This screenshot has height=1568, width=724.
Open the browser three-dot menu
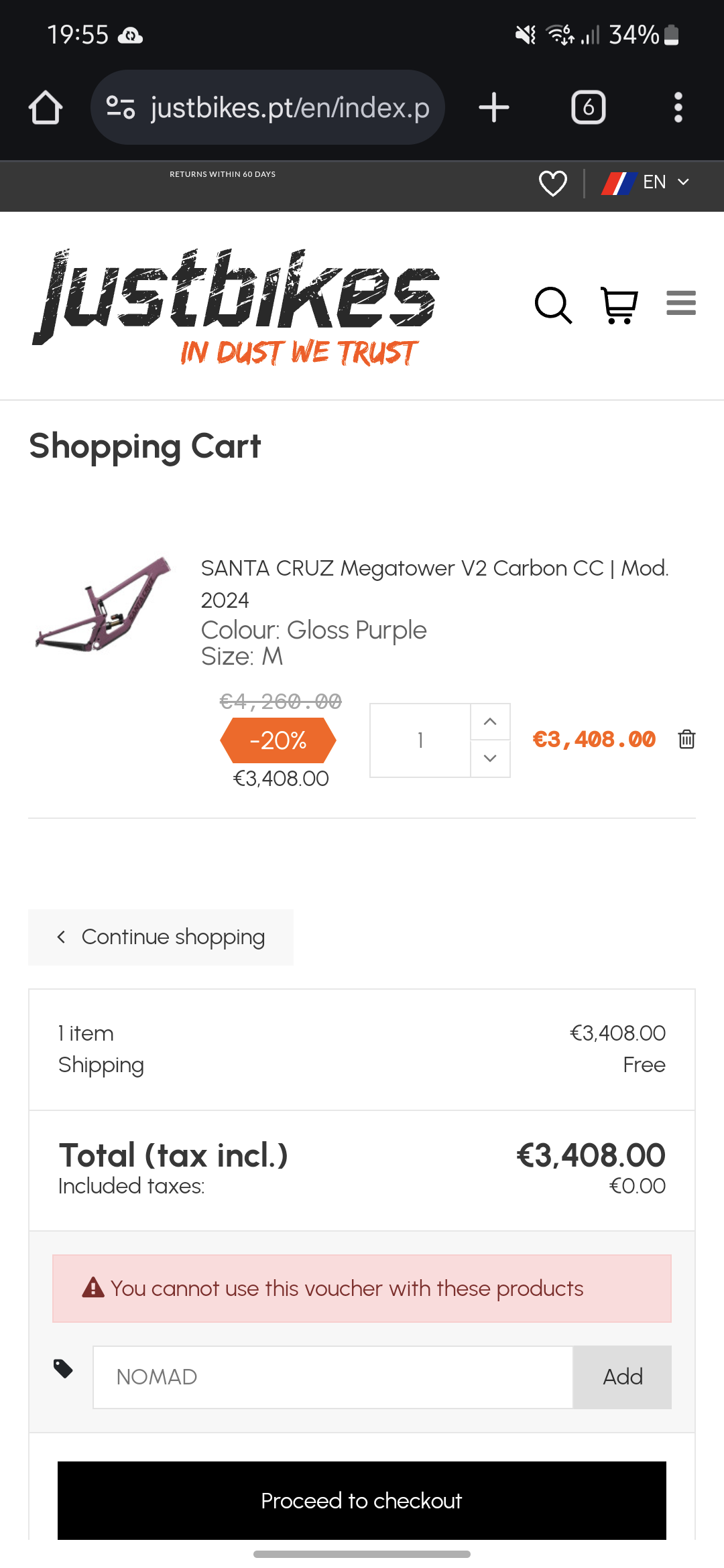point(678,107)
